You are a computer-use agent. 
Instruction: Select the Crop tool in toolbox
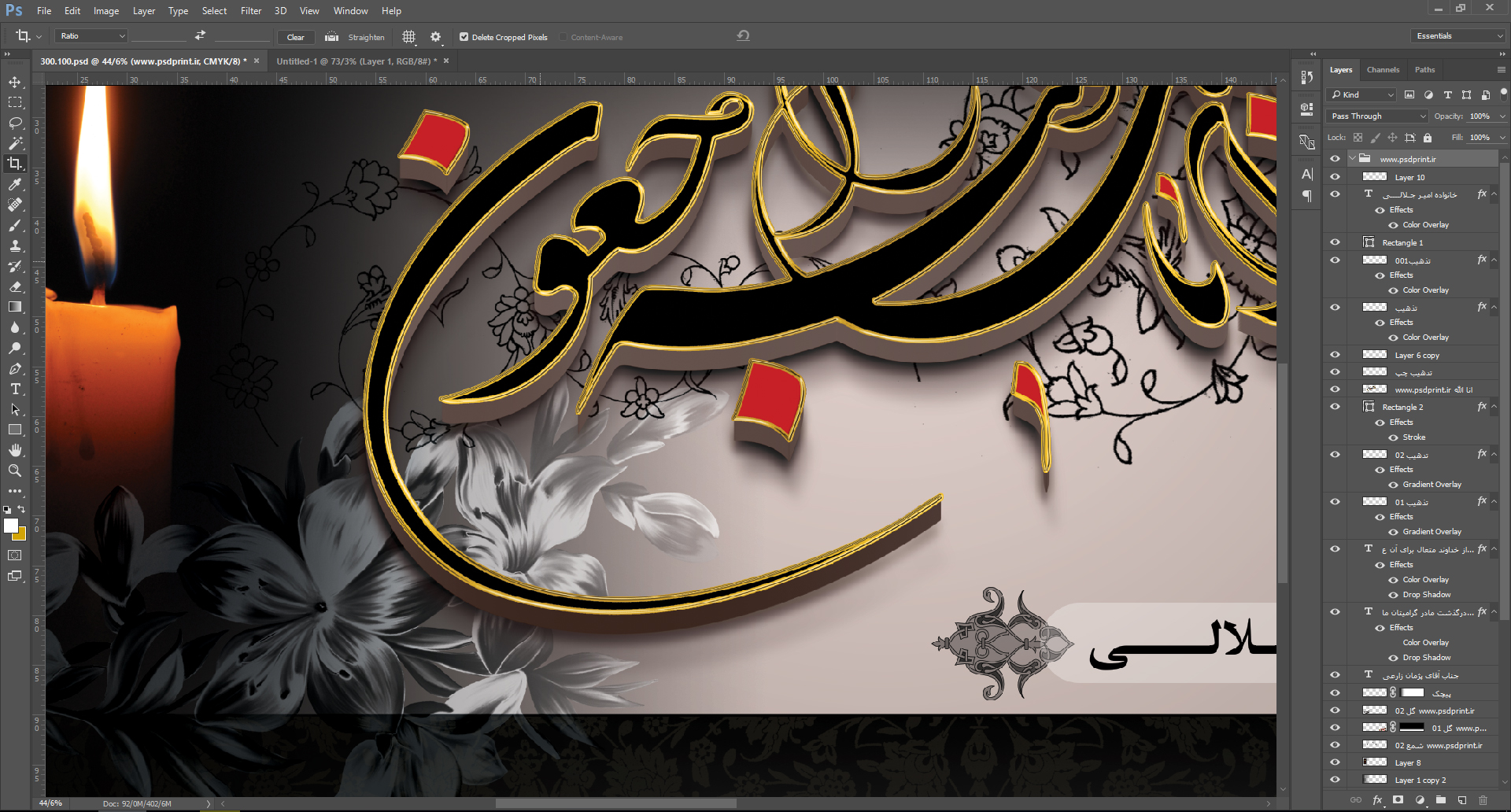(x=15, y=164)
